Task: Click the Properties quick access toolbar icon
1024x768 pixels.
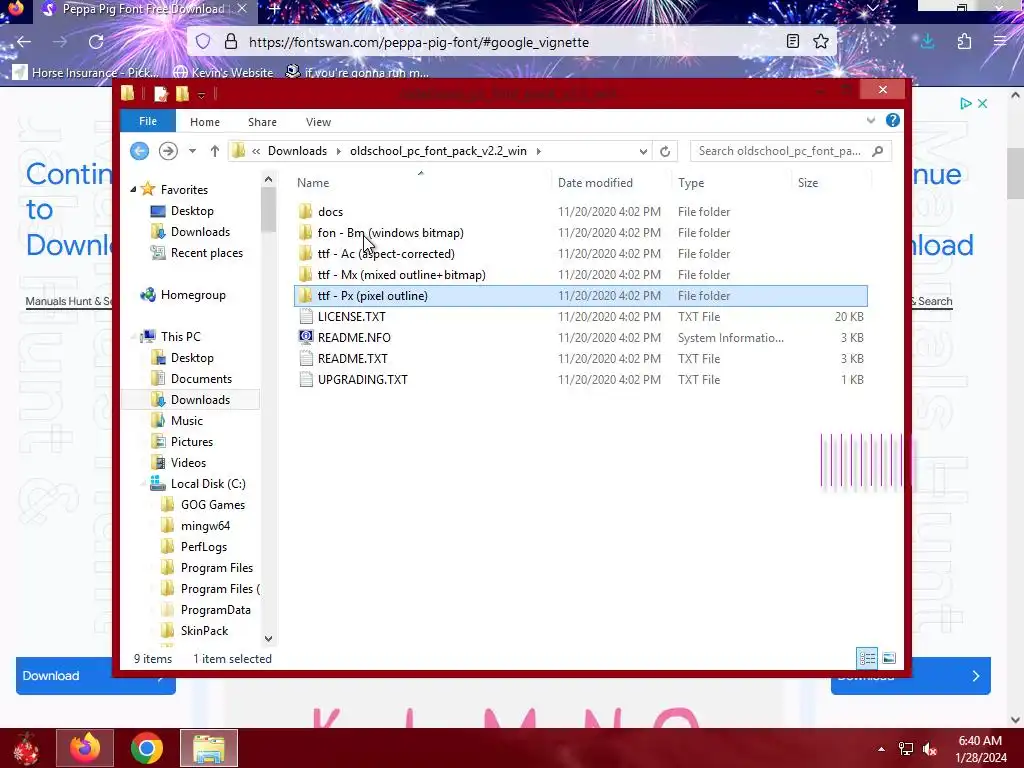Action: pos(161,94)
